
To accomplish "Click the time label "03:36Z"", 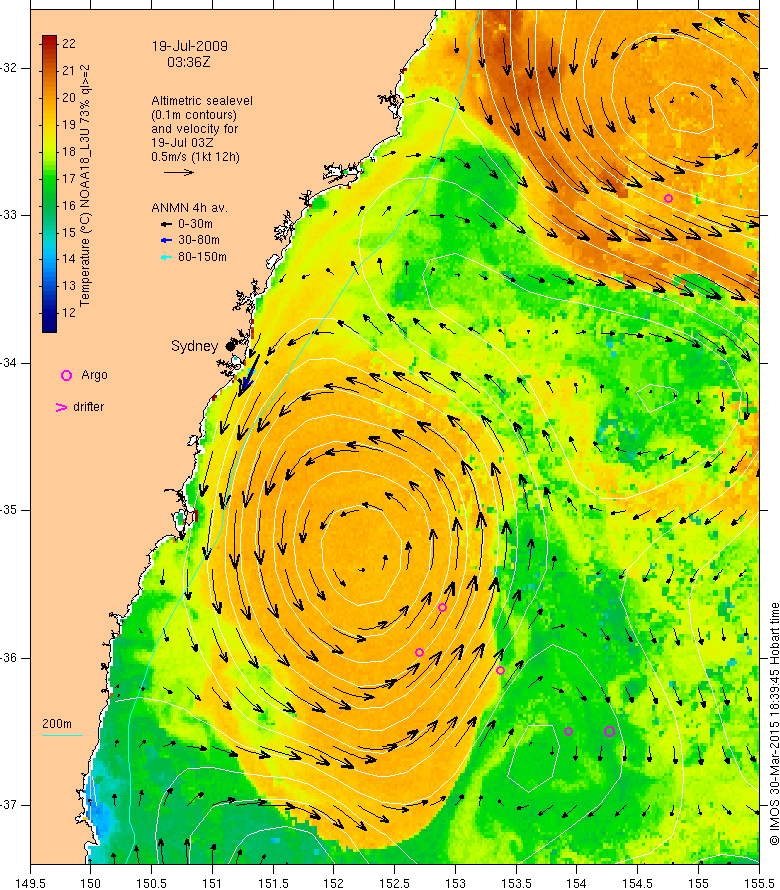I will [188, 62].
